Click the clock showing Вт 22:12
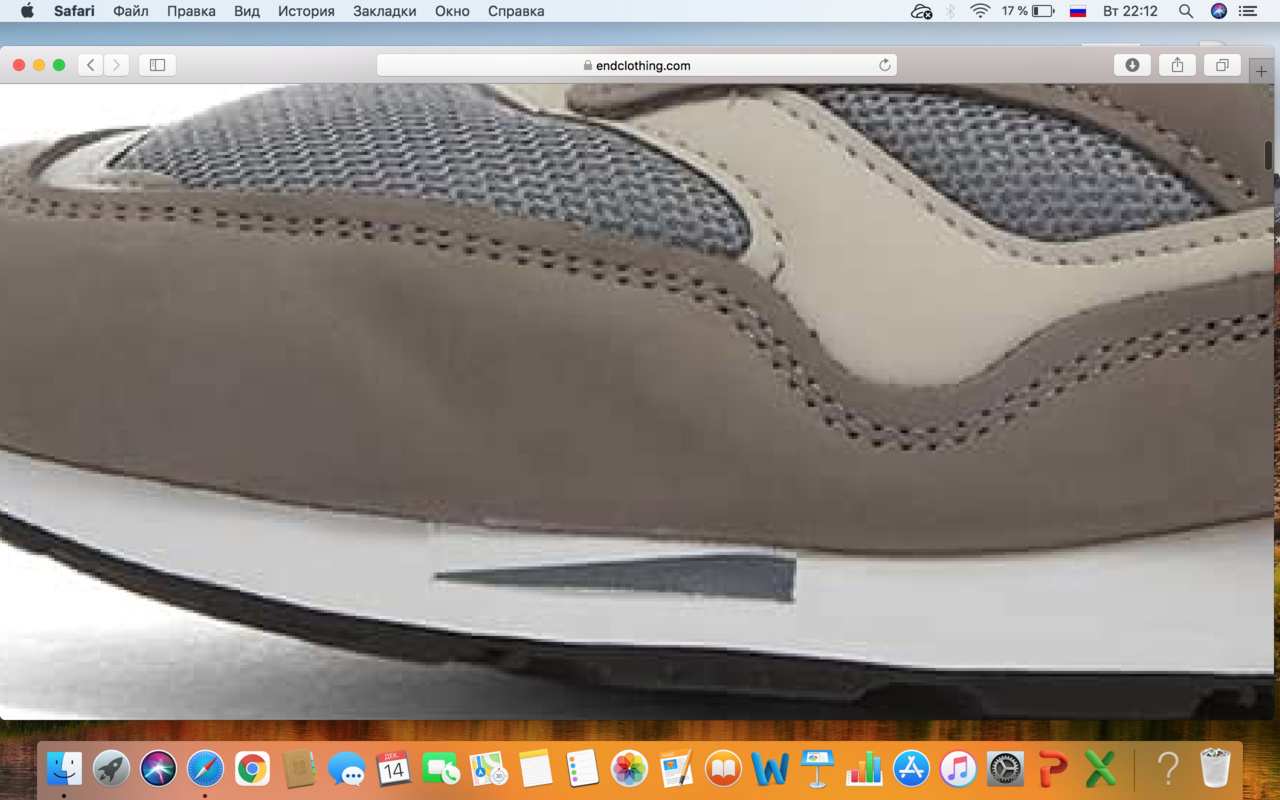Image resolution: width=1280 pixels, height=800 pixels. tap(1130, 11)
